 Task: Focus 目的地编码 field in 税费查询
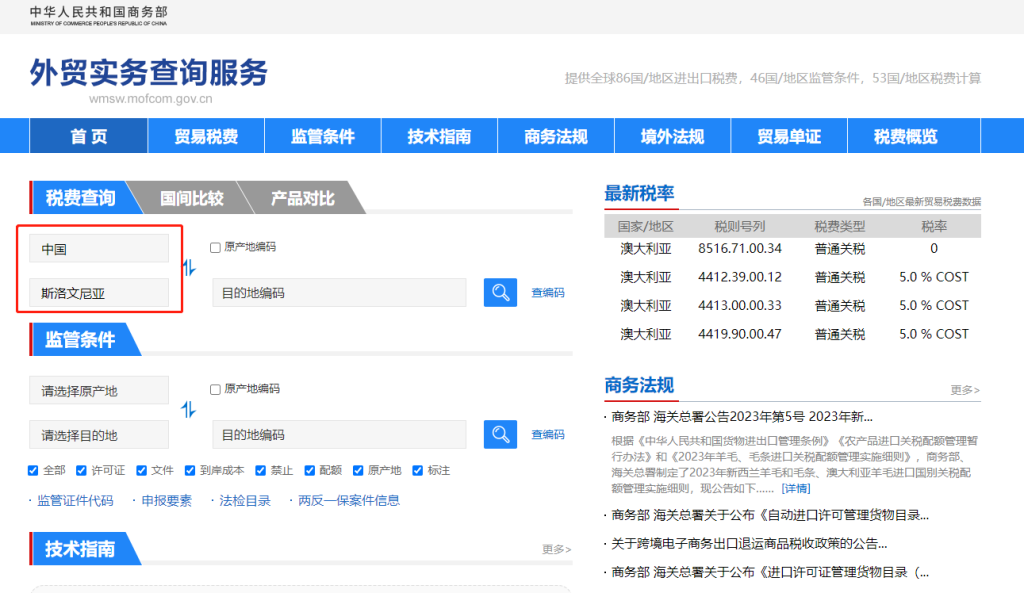coord(340,293)
